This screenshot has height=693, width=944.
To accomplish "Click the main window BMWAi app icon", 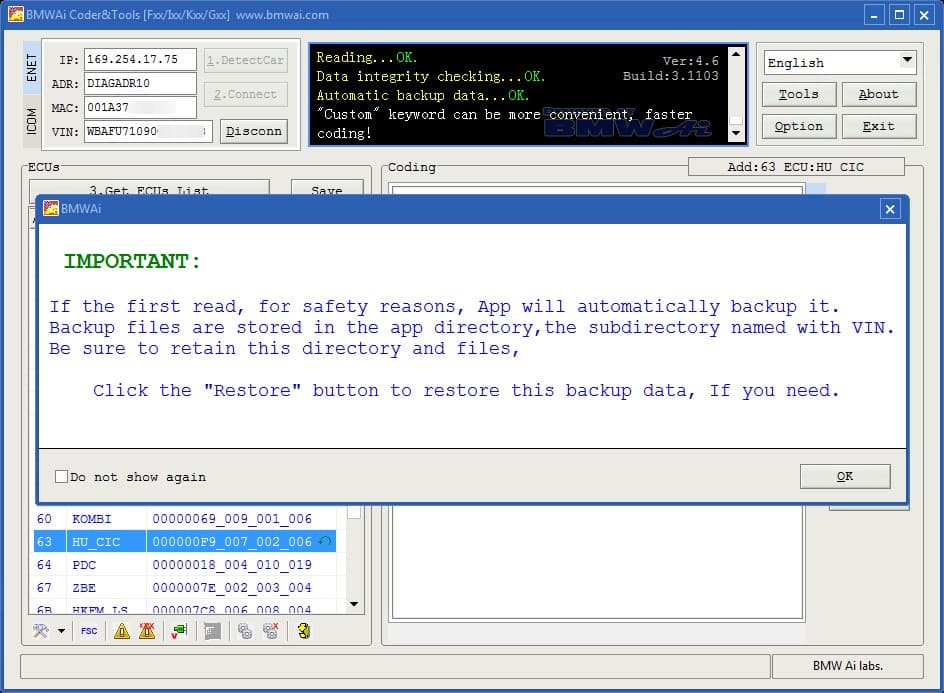I will coord(16,14).
